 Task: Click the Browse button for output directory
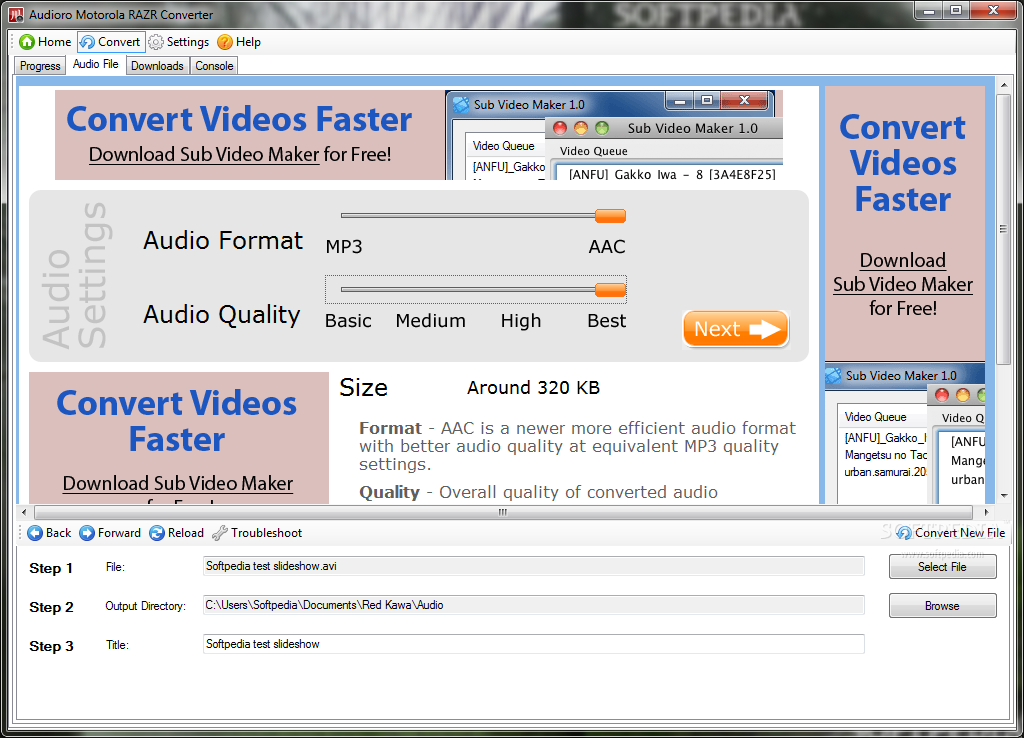tap(942, 605)
